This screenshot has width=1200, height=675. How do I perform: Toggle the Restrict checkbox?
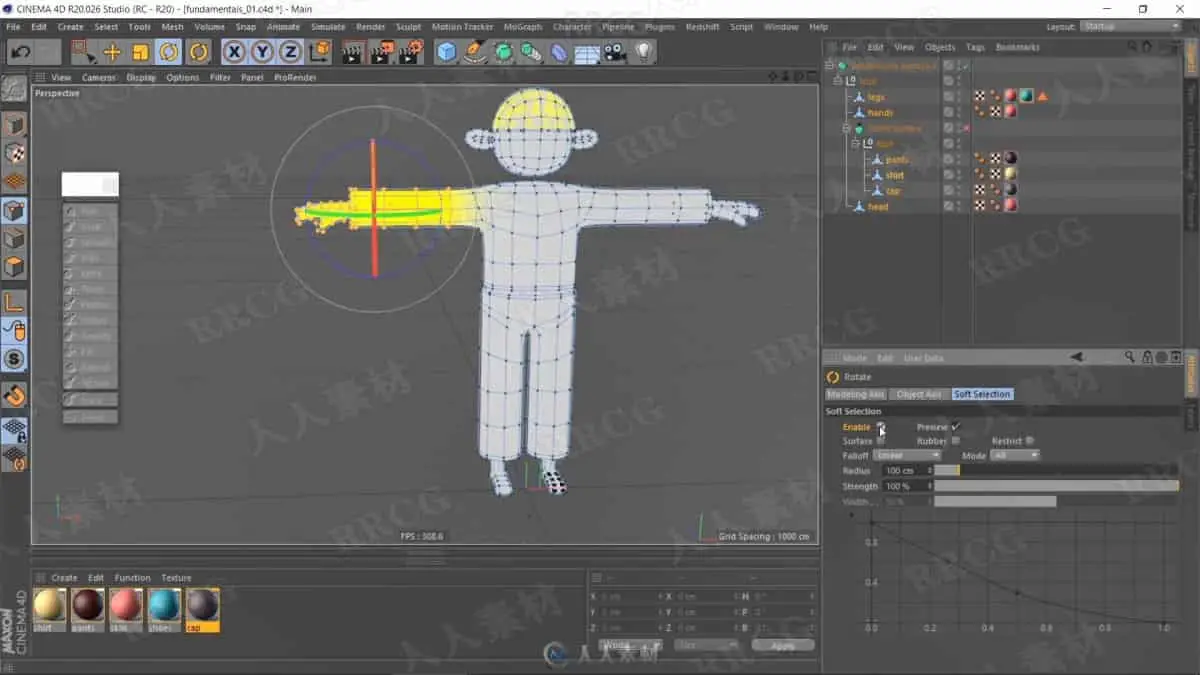1030,441
